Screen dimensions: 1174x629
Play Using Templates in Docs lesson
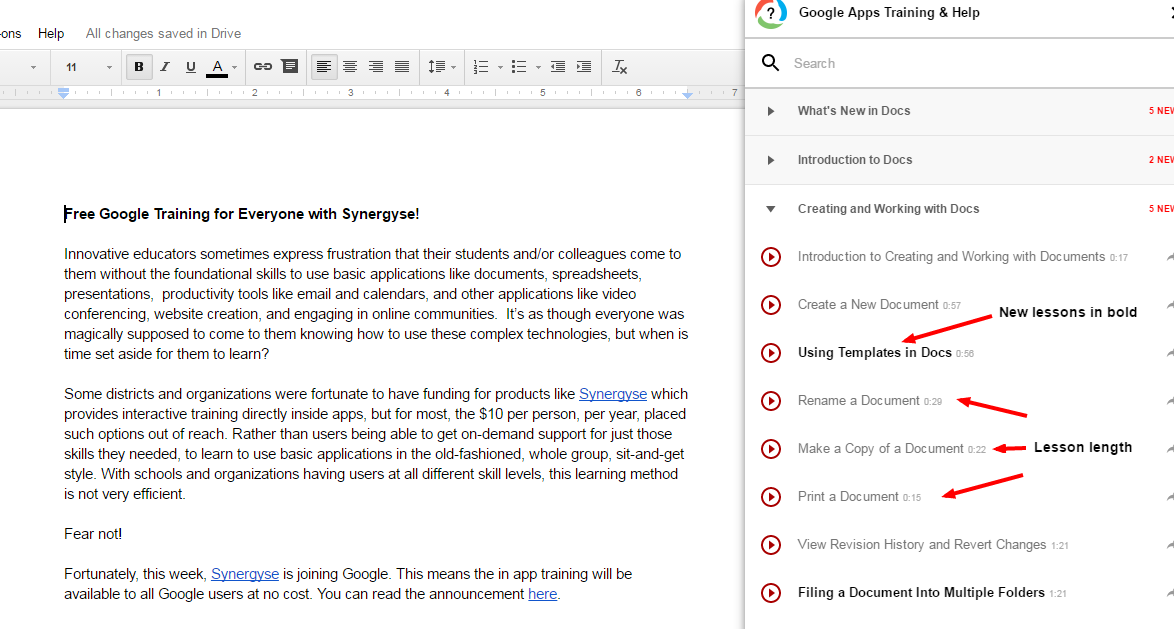tap(770, 353)
